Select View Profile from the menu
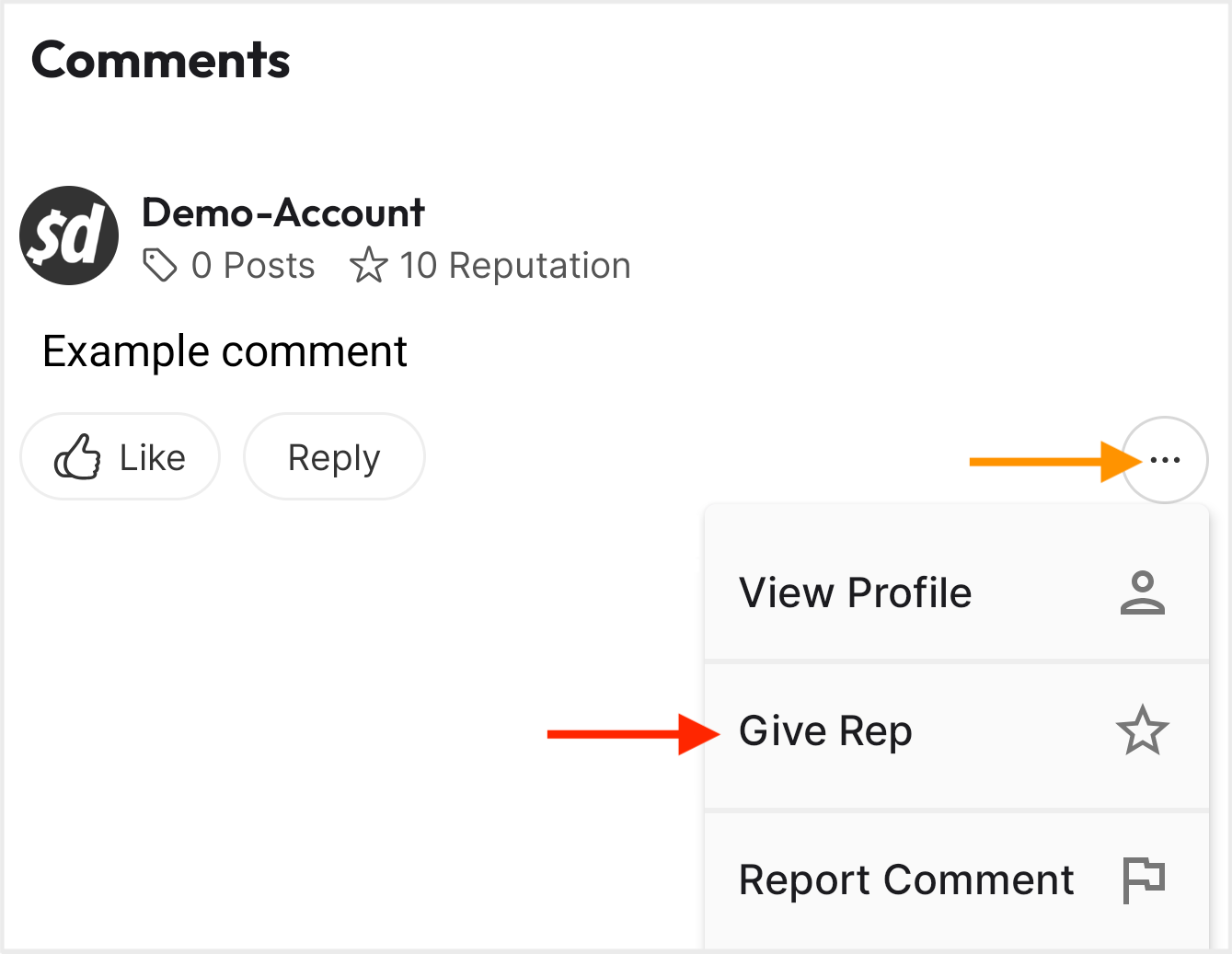Viewport: 1232px width, 954px height. (855, 593)
